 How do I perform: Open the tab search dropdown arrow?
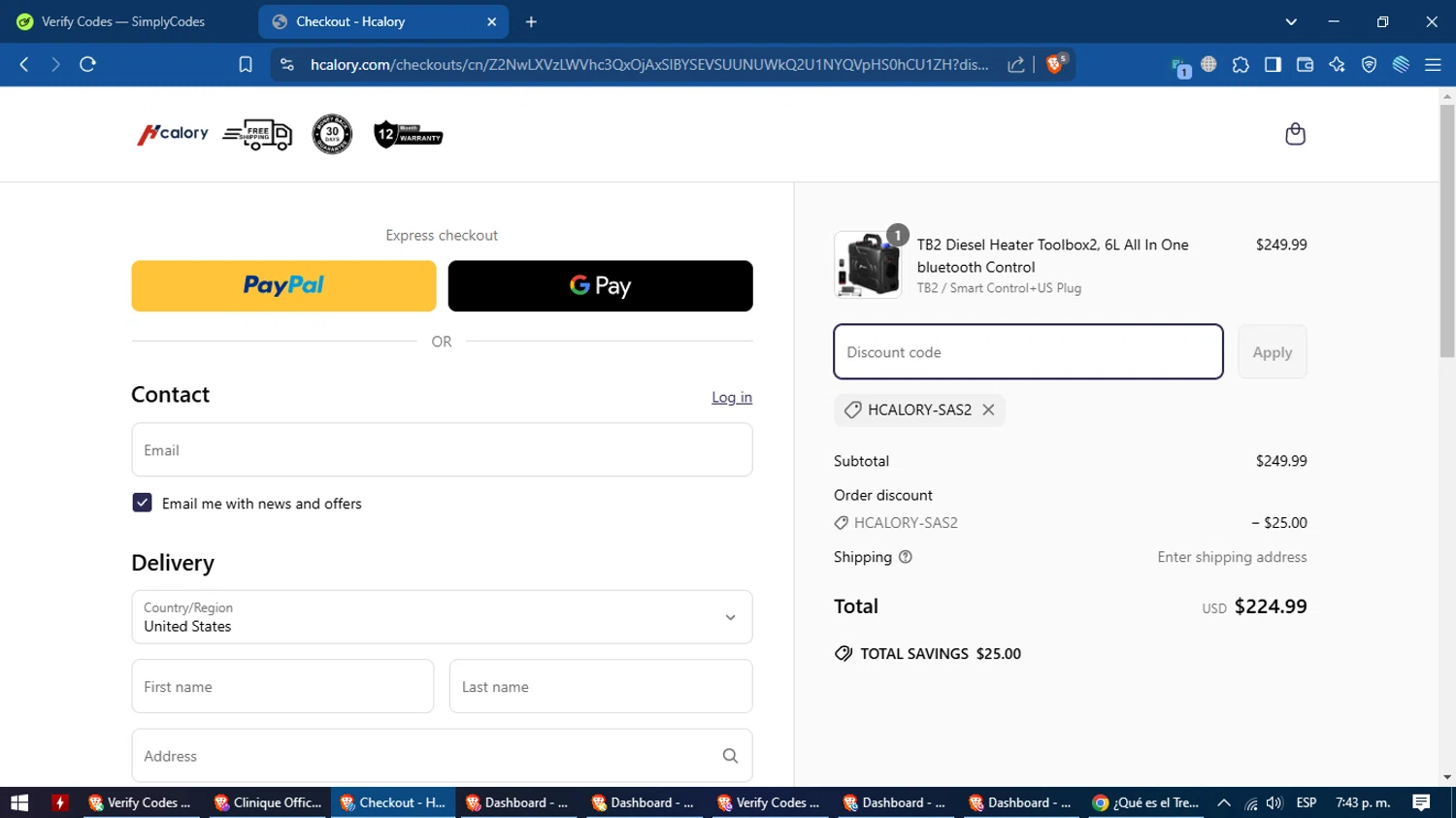(x=1291, y=21)
